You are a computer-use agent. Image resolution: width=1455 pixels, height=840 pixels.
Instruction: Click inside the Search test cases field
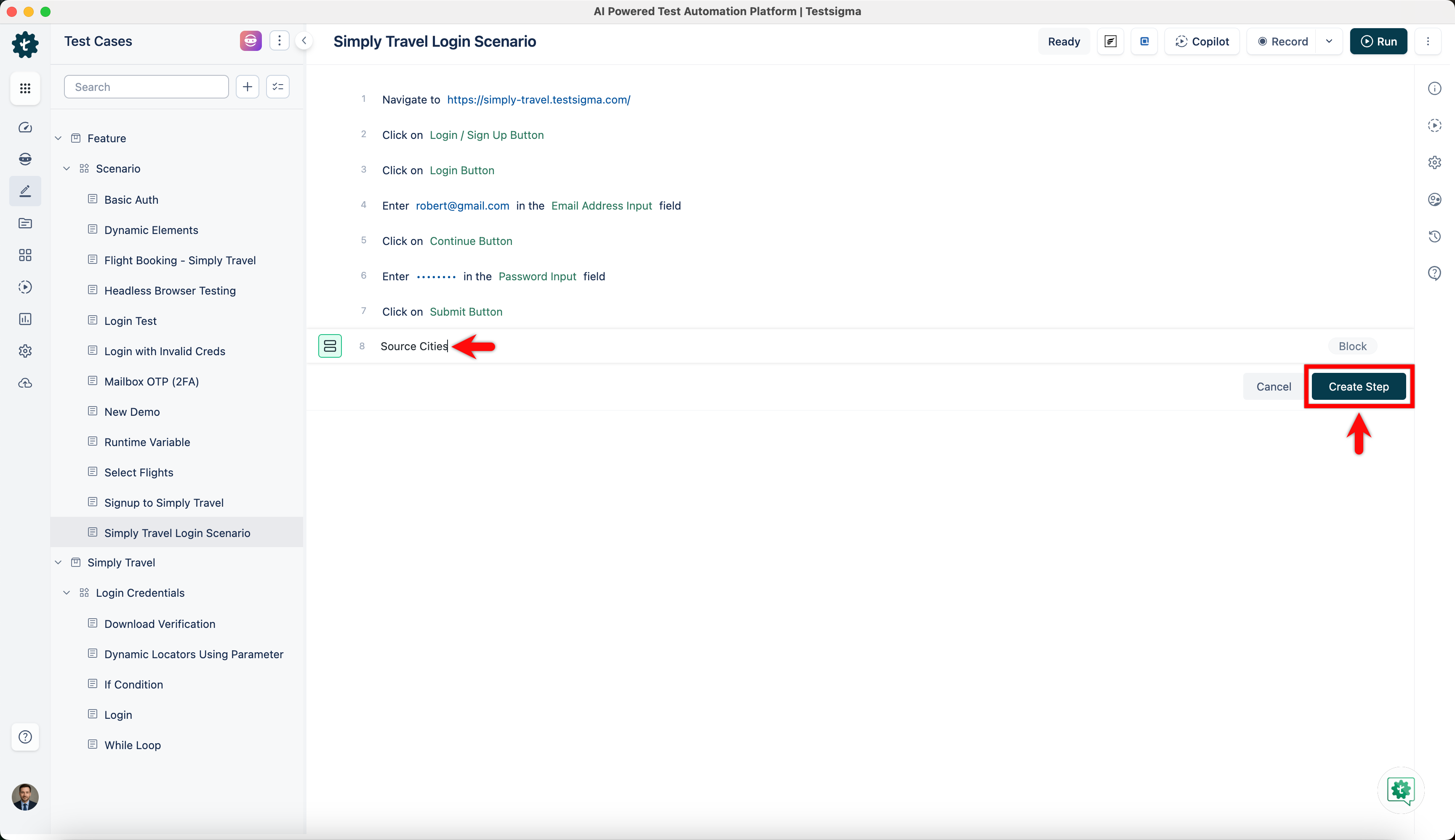(146, 87)
